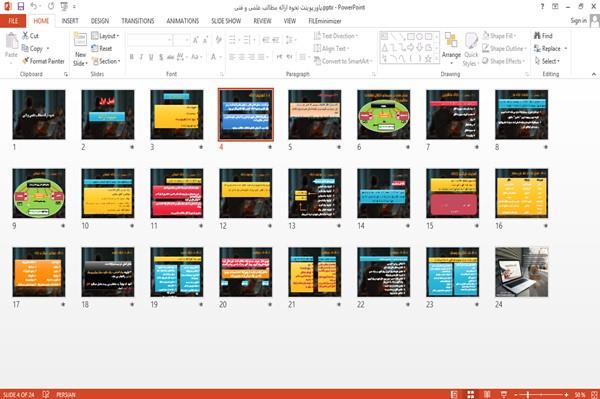
Task: Click the Ribbon Display Options icon
Action: pos(555,7)
